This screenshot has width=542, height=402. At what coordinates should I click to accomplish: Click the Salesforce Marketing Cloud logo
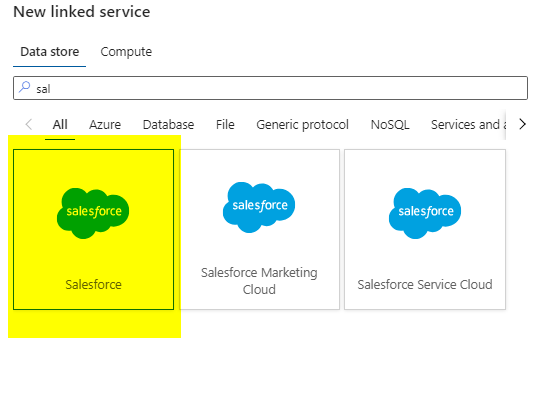259,207
